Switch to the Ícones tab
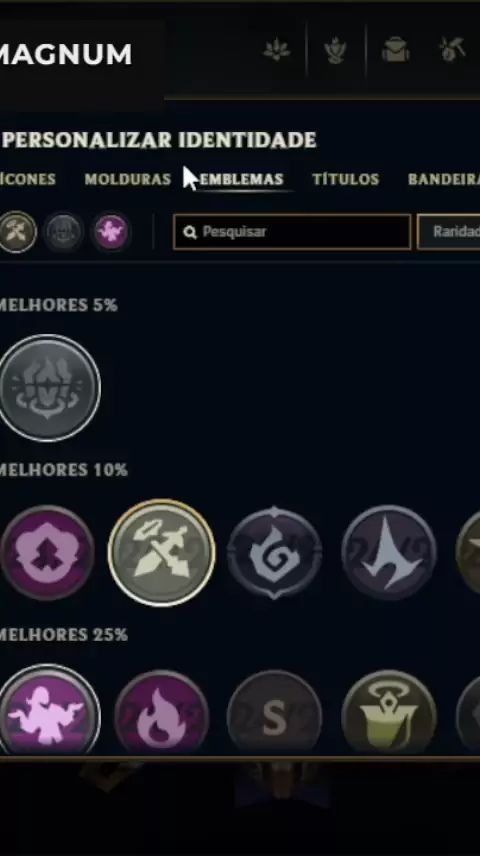The width and height of the screenshot is (480, 856). coord(27,179)
